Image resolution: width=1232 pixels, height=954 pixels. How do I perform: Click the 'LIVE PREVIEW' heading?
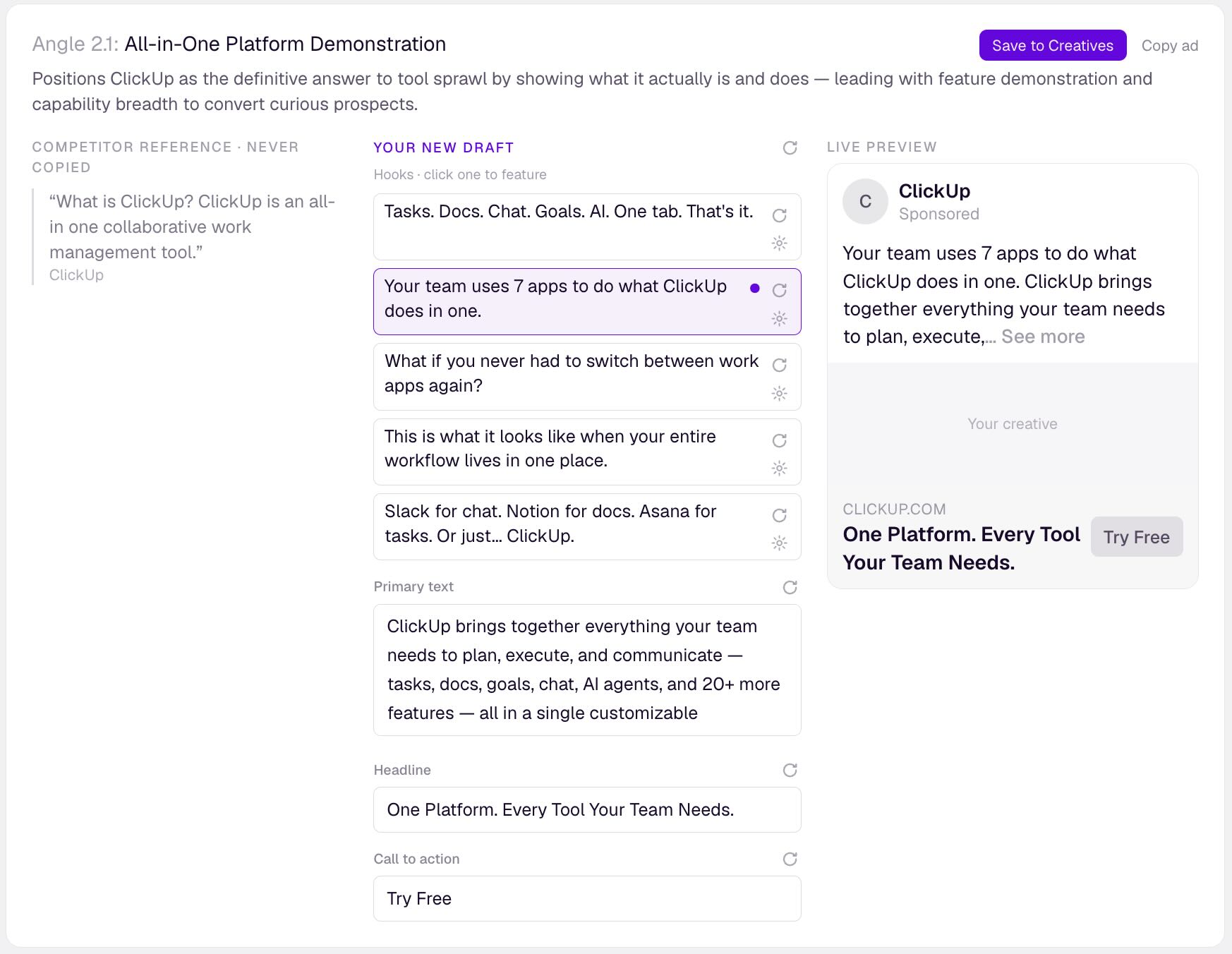(882, 147)
